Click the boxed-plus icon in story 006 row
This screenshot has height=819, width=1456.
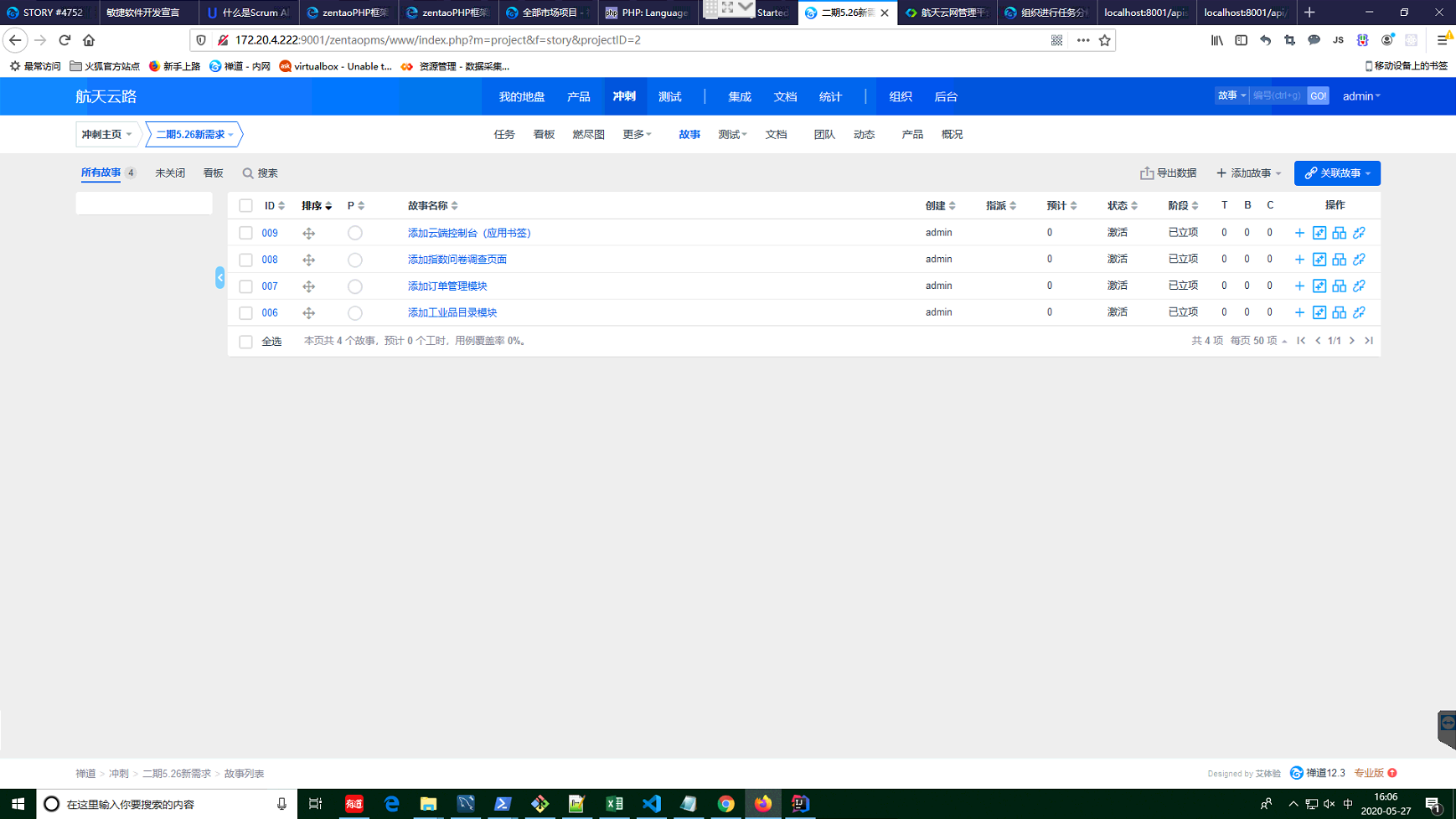point(1319,312)
